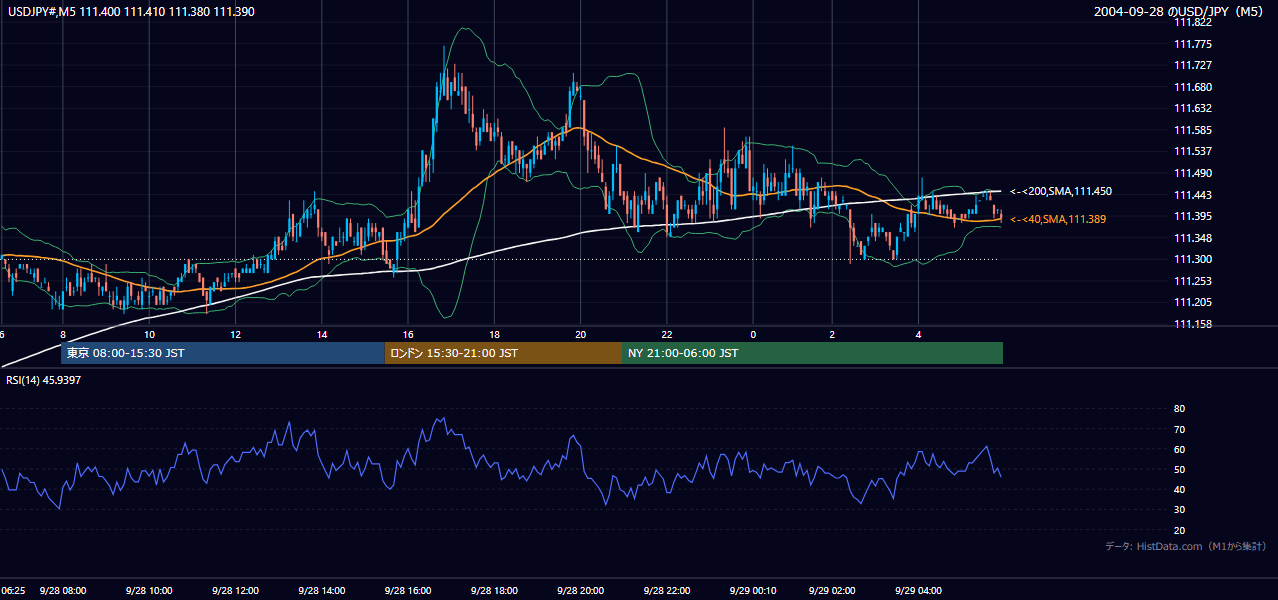Click the RSI(14) 45.9397 indicator label
Screen dimensions: 1278x600
(43, 380)
